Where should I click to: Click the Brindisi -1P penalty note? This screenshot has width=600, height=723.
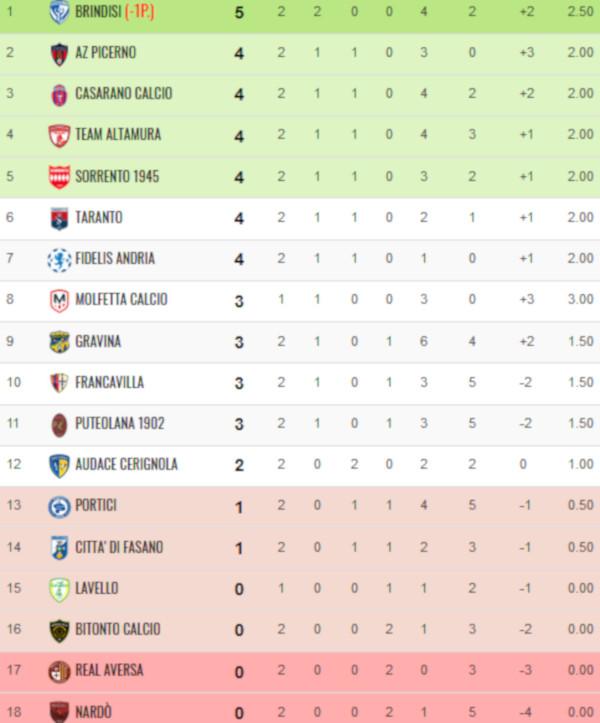(140, 12)
